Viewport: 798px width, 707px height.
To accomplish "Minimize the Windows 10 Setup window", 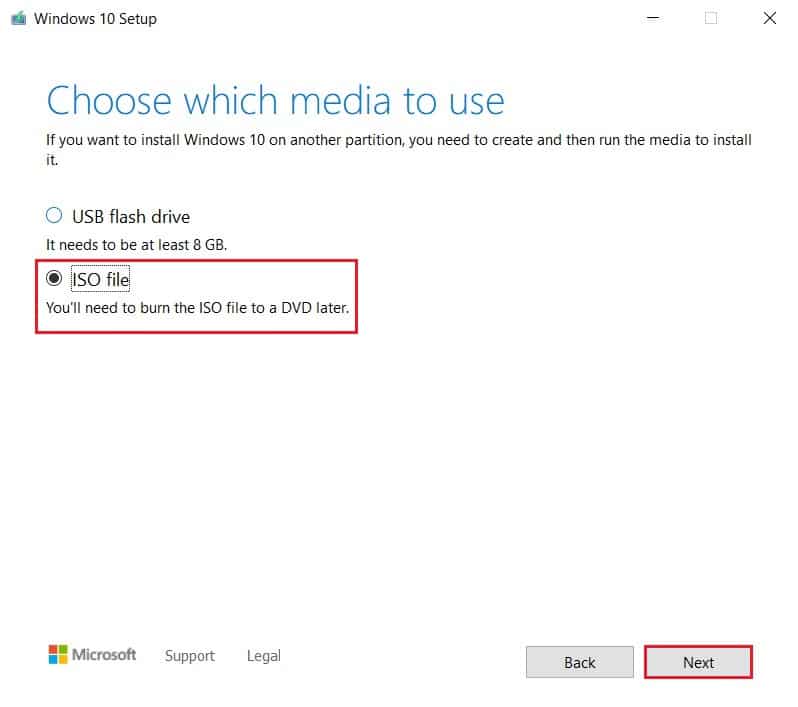I will pos(652,18).
